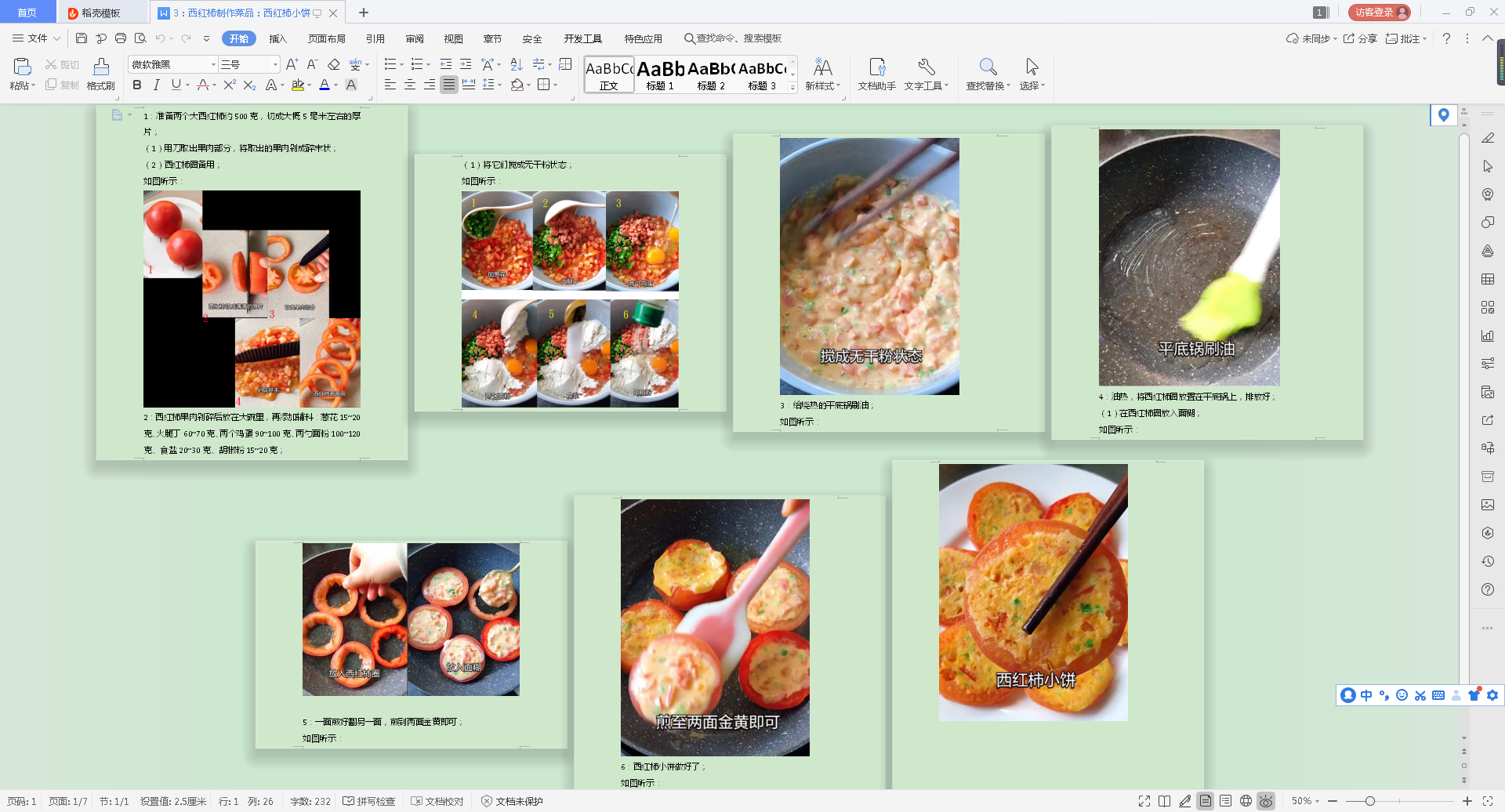This screenshot has width=1505, height=812.
Task: Click the sort (A-Z) icon
Action: click(x=516, y=64)
